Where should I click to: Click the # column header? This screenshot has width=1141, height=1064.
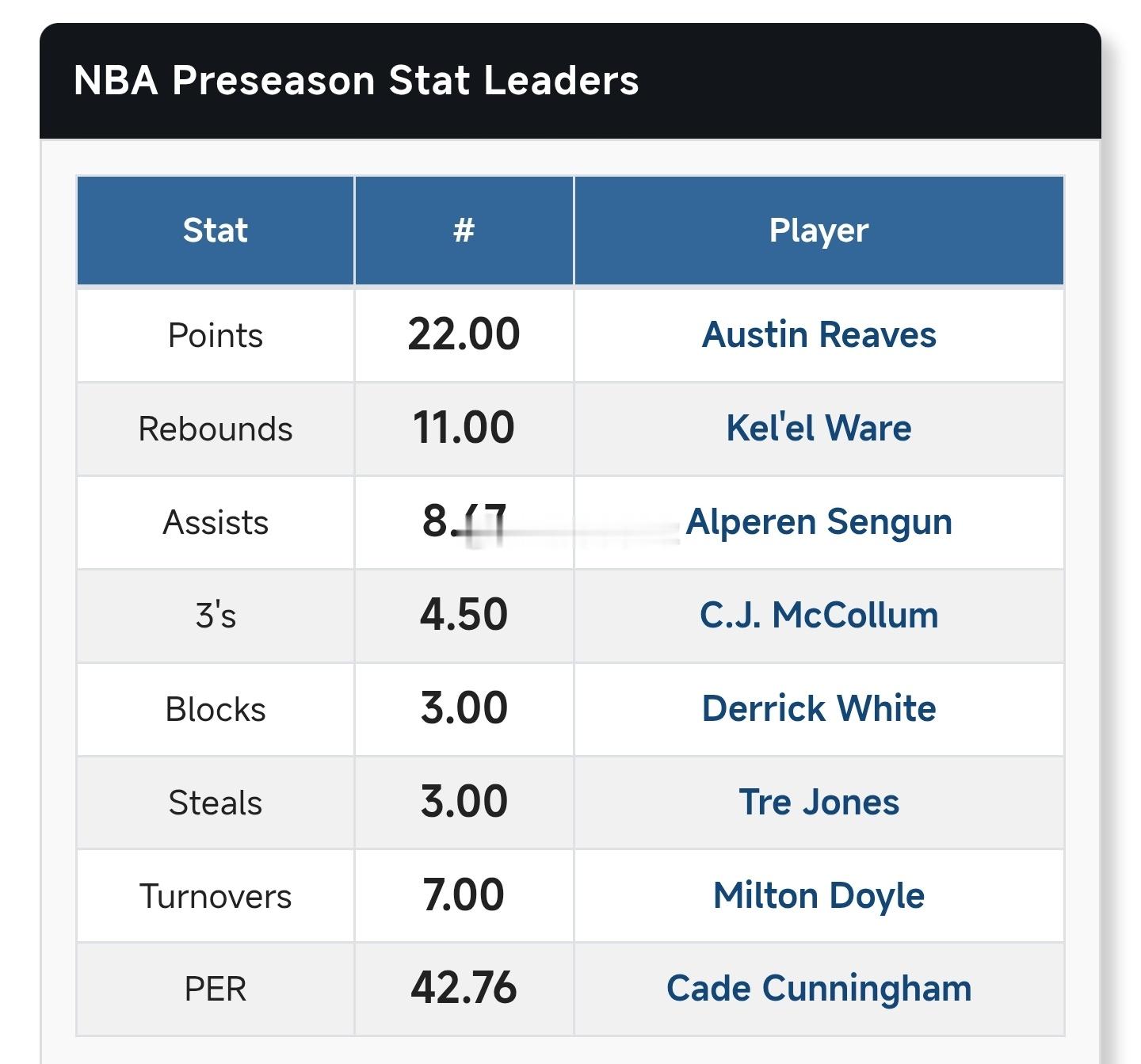coord(464,231)
